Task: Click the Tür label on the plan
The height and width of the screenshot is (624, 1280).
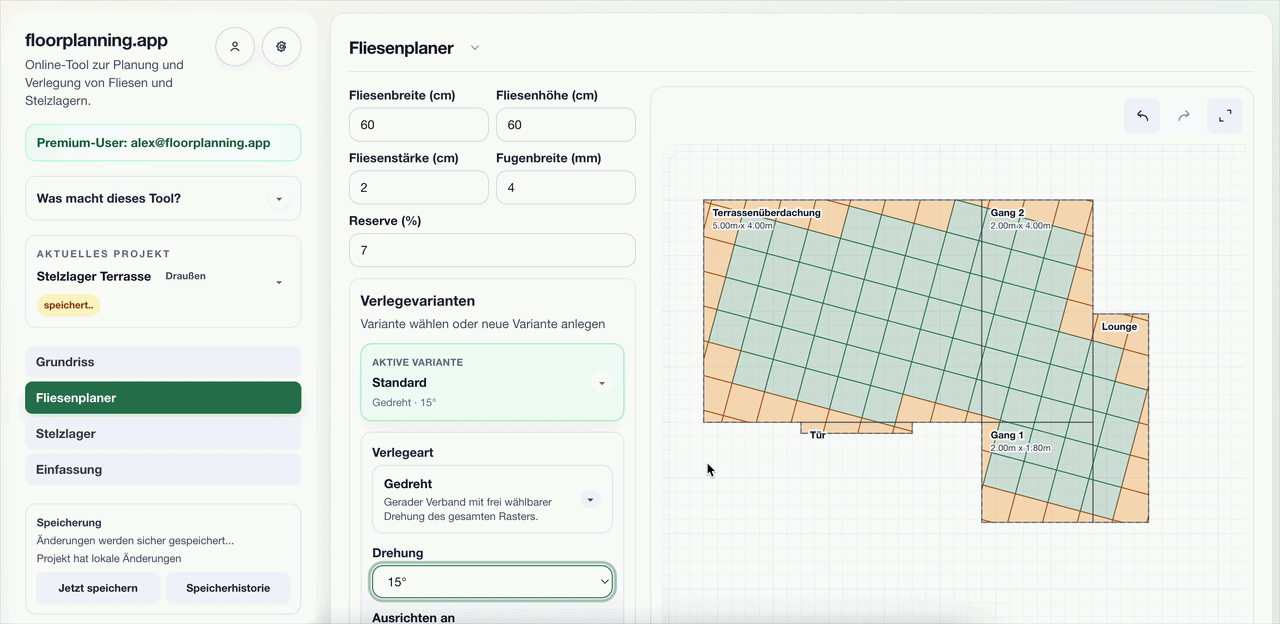Action: pos(818,435)
